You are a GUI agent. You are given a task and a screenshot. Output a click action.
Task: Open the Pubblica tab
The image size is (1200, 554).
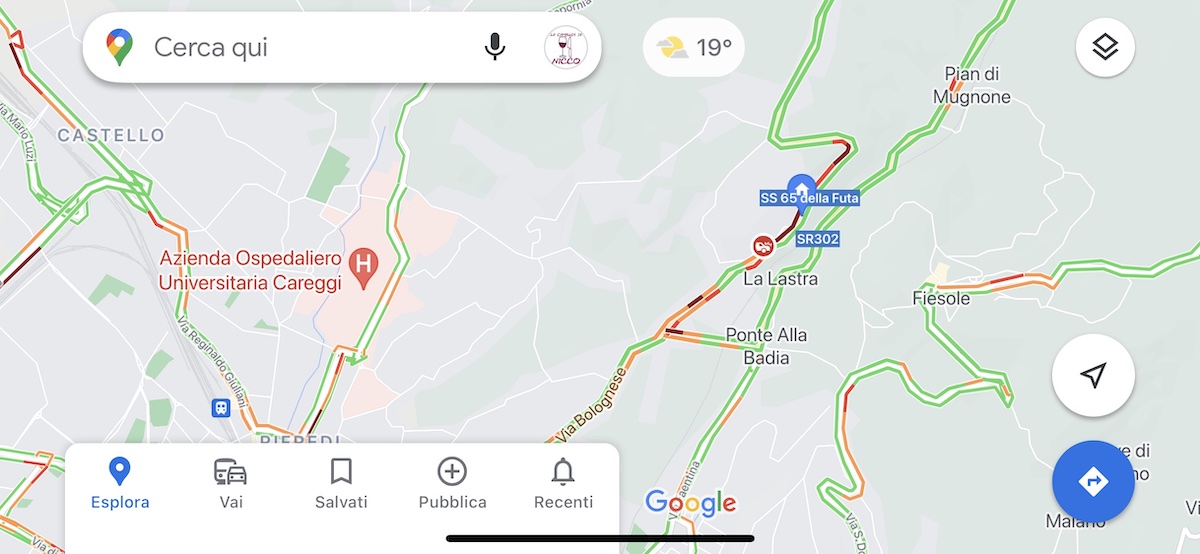click(452, 484)
